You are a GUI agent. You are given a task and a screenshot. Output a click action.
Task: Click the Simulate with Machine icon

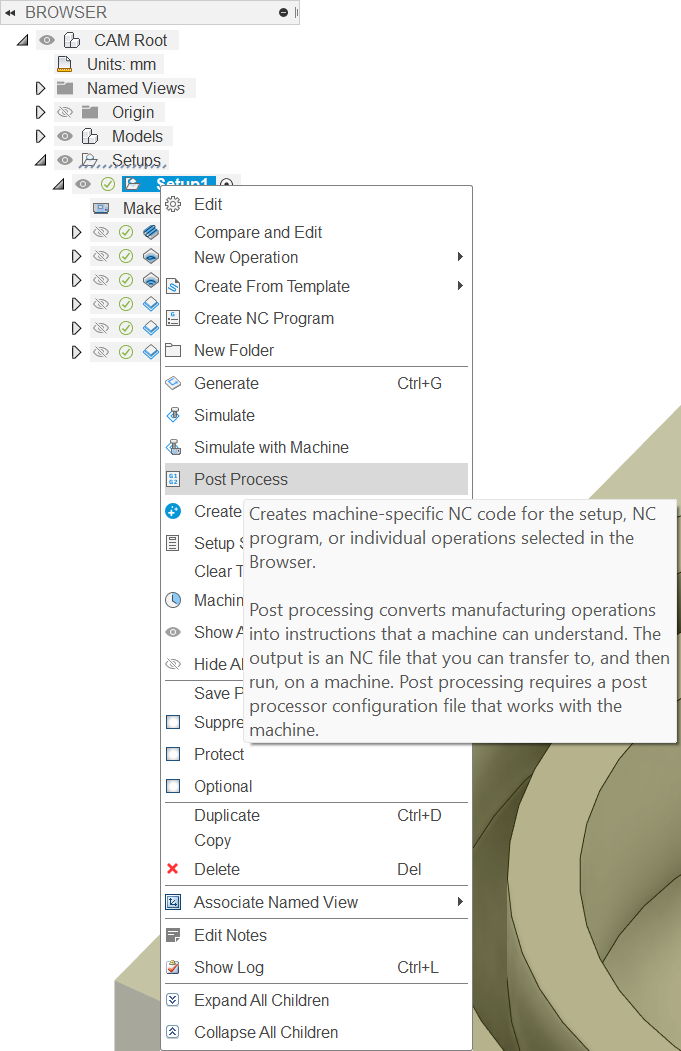pyautogui.click(x=173, y=447)
